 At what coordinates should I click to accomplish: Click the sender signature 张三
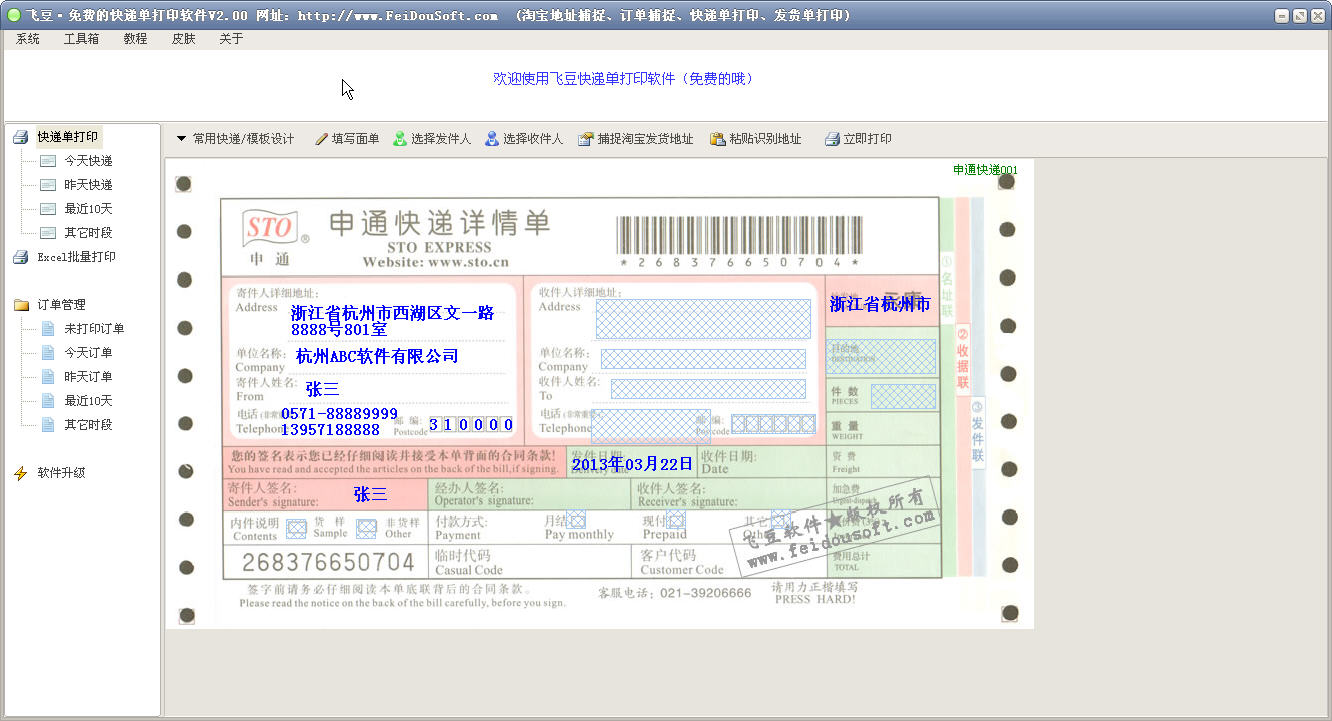[370, 494]
